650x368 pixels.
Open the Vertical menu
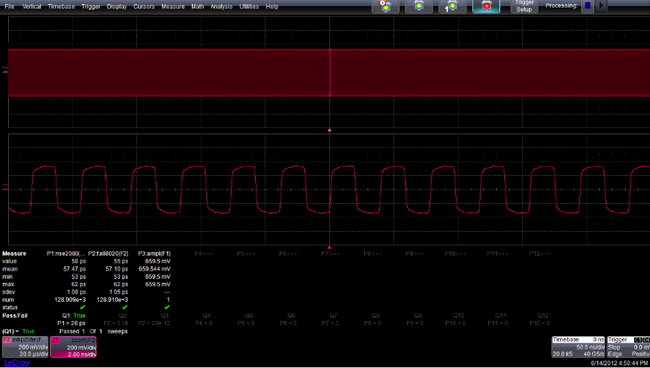click(32, 7)
